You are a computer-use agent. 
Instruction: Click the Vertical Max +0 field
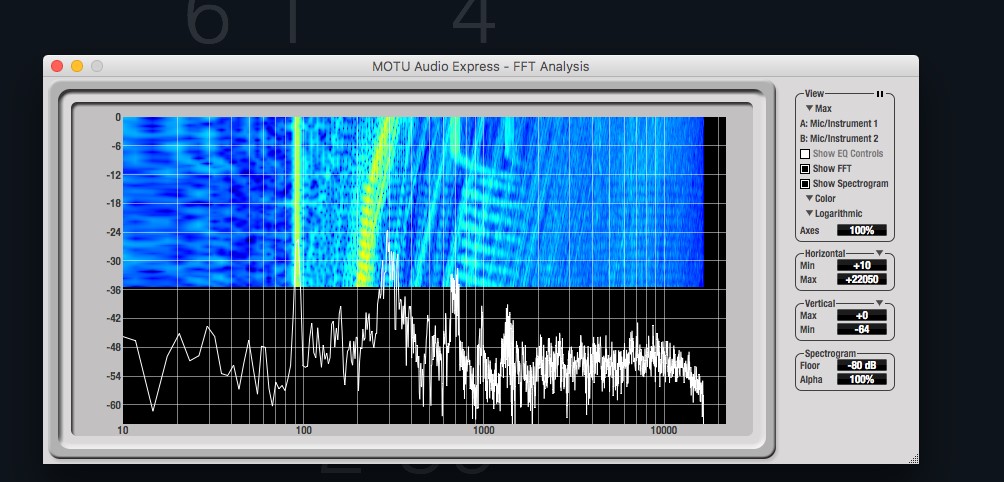(x=862, y=316)
